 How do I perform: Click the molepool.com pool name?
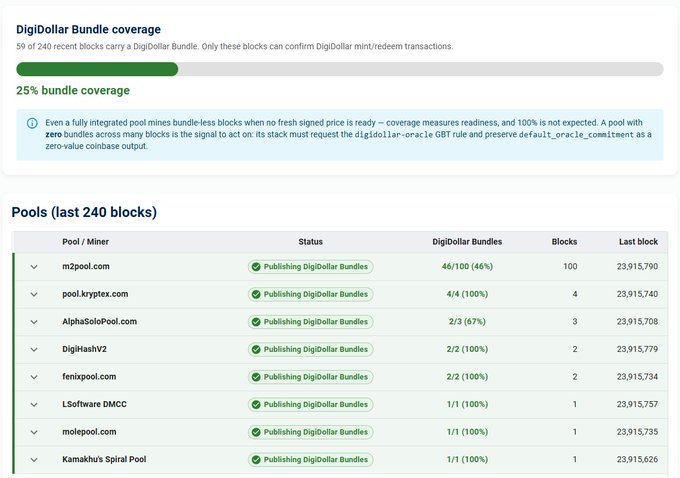click(89, 432)
